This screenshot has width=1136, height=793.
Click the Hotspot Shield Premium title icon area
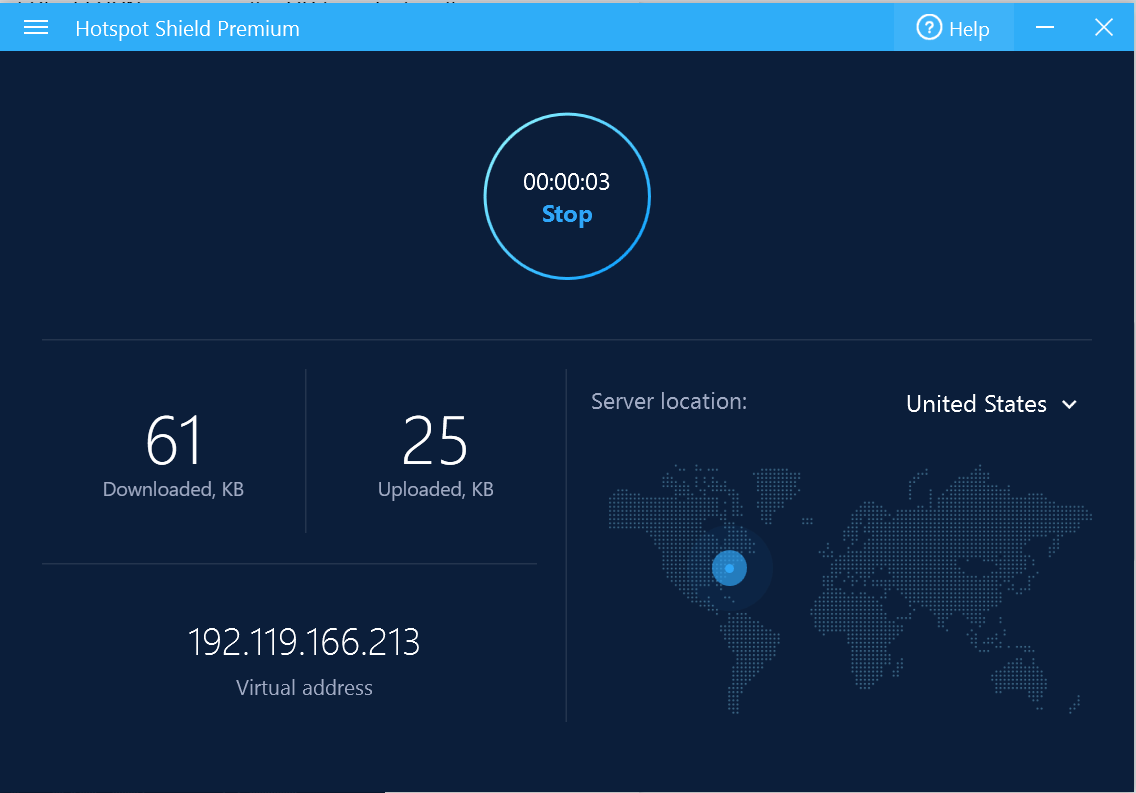[x=187, y=28]
